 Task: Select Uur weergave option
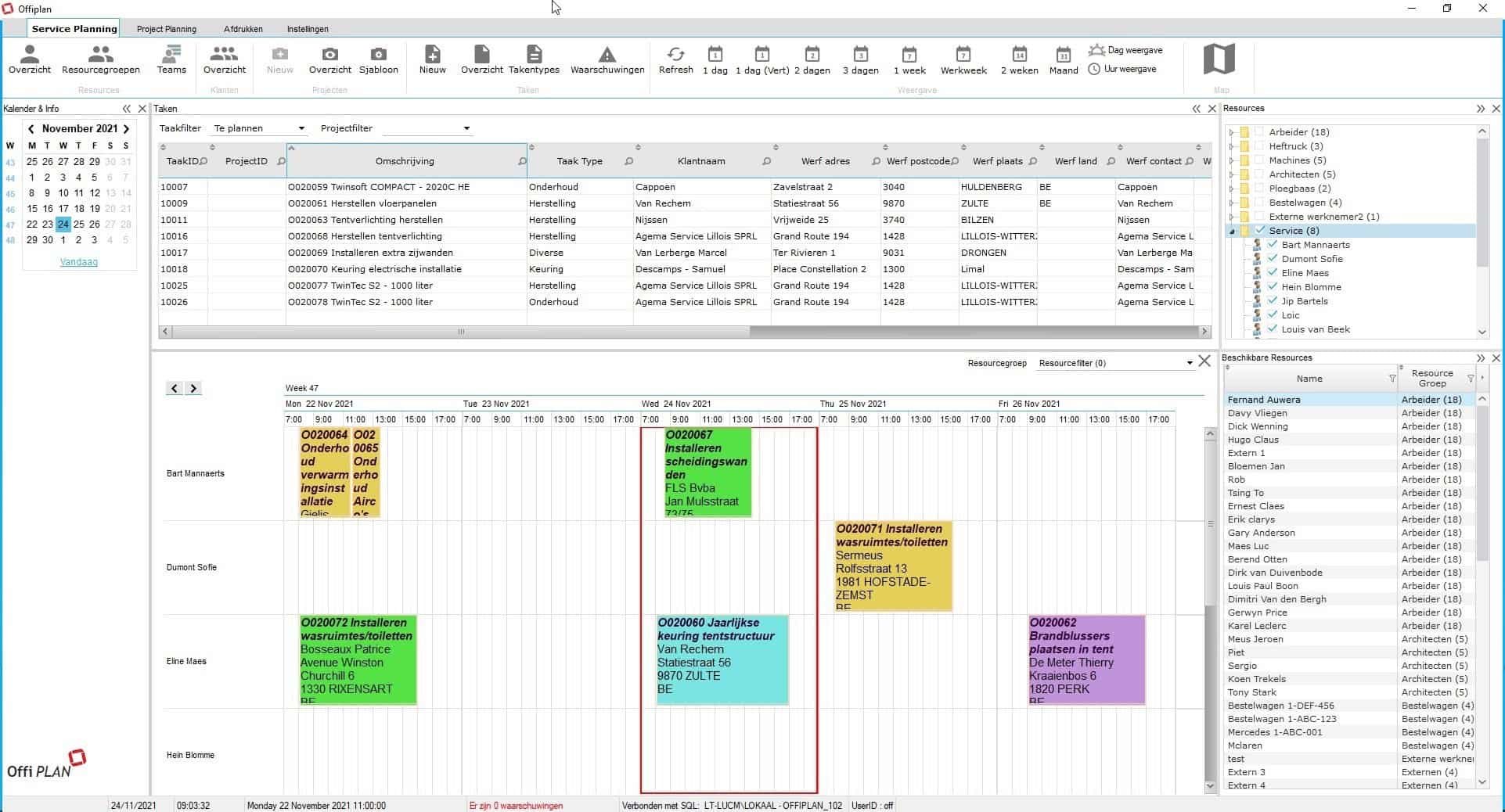[1122, 69]
